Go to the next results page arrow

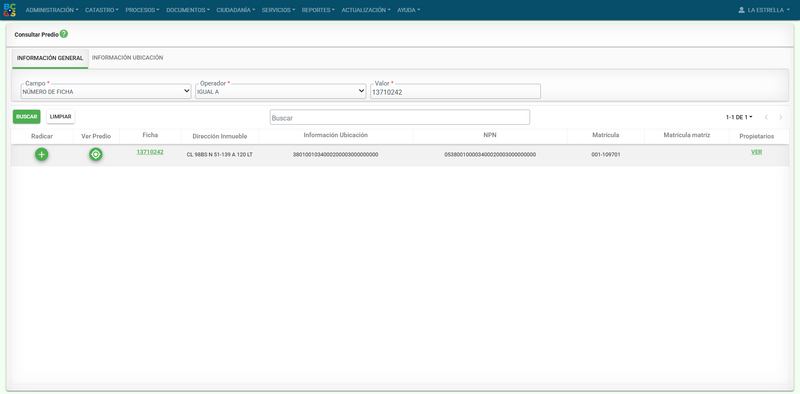(x=781, y=117)
